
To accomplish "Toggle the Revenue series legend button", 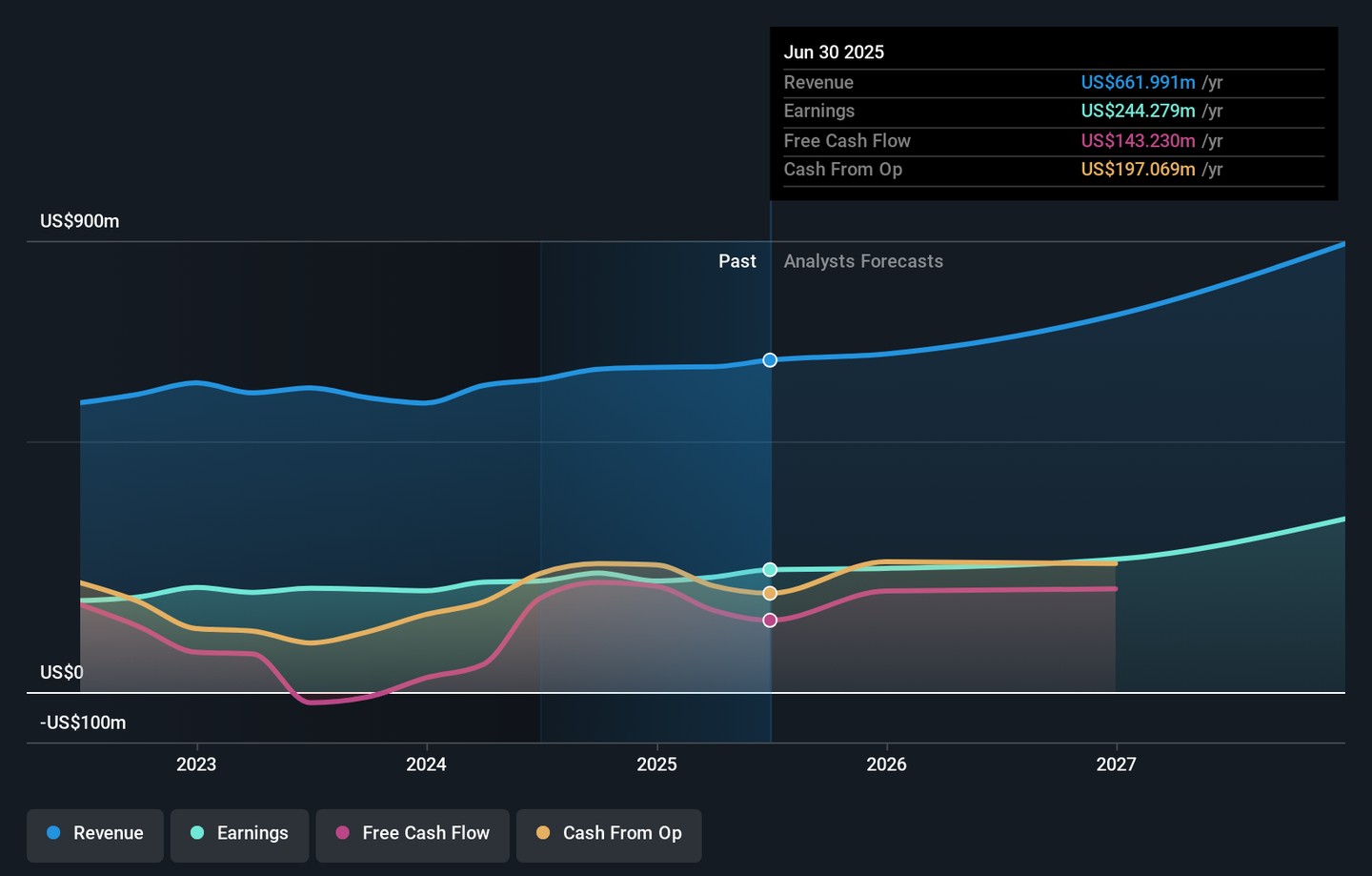I will (95, 834).
